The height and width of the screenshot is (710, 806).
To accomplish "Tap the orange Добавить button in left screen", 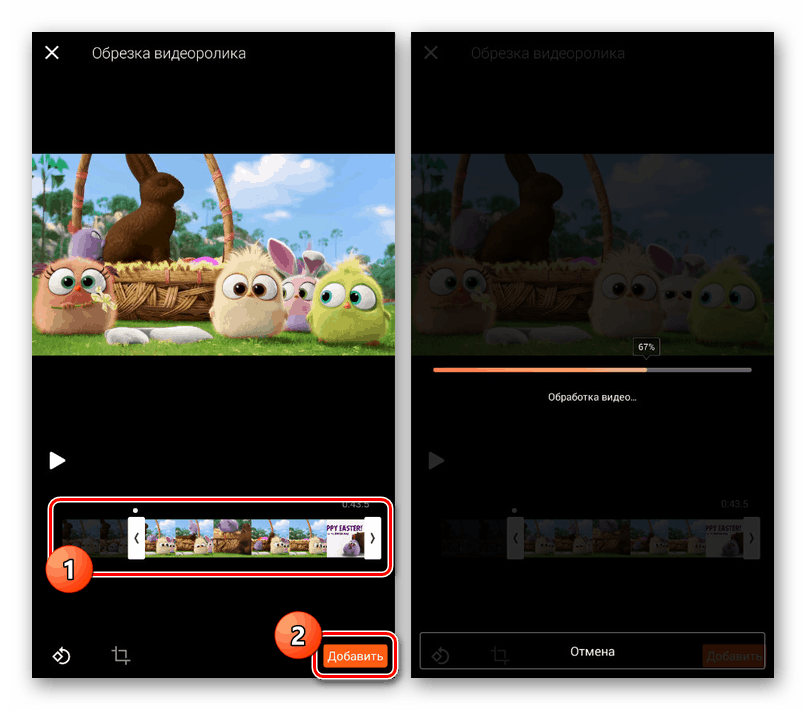I will click(355, 656).
